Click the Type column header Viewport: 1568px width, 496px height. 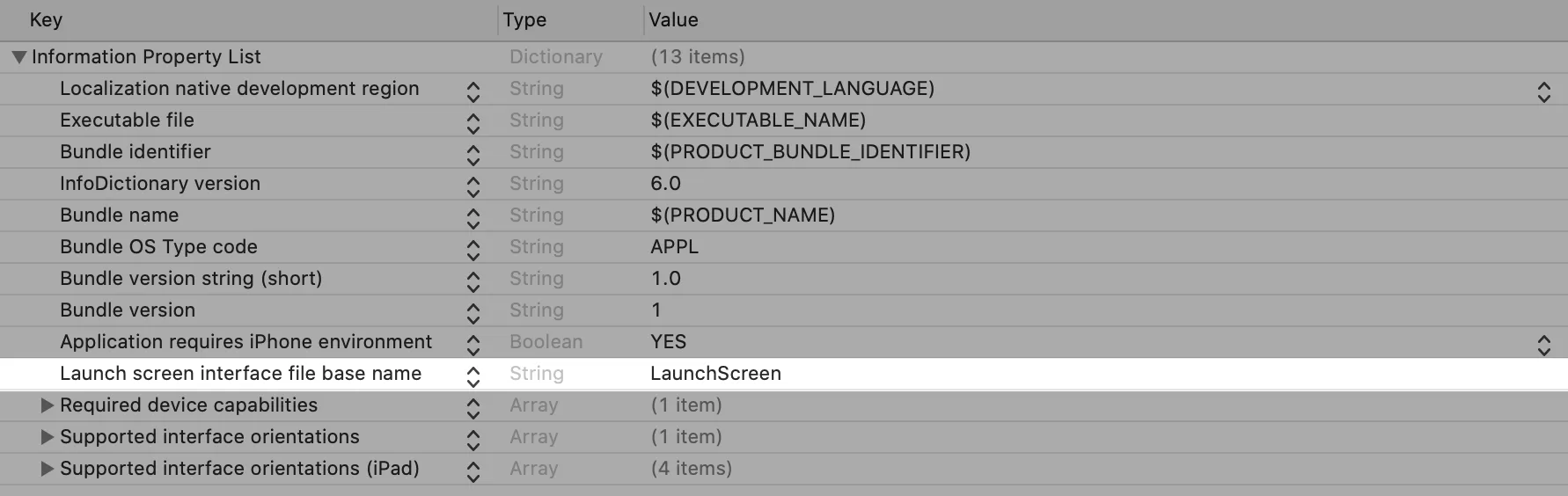coord(524,19)
